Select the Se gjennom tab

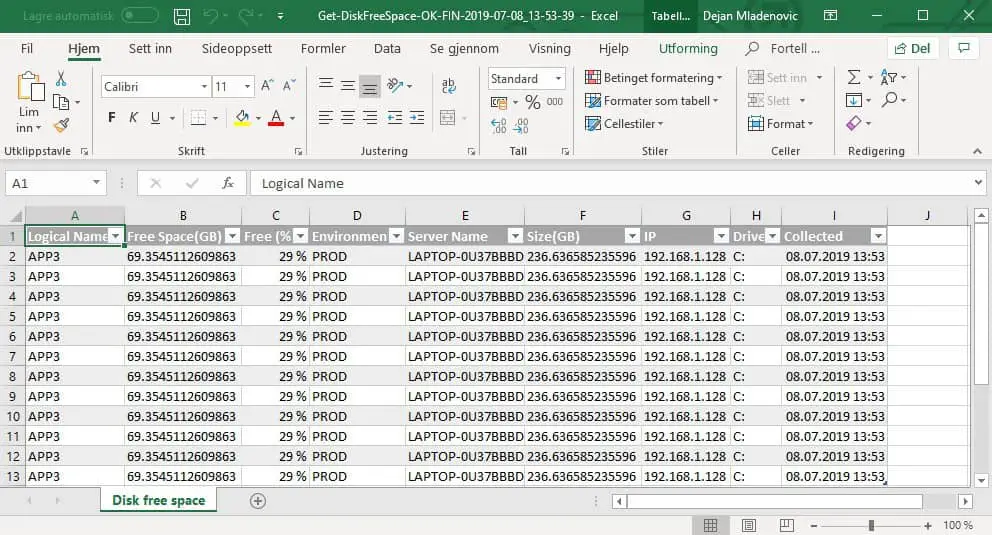tap(464, 49)
